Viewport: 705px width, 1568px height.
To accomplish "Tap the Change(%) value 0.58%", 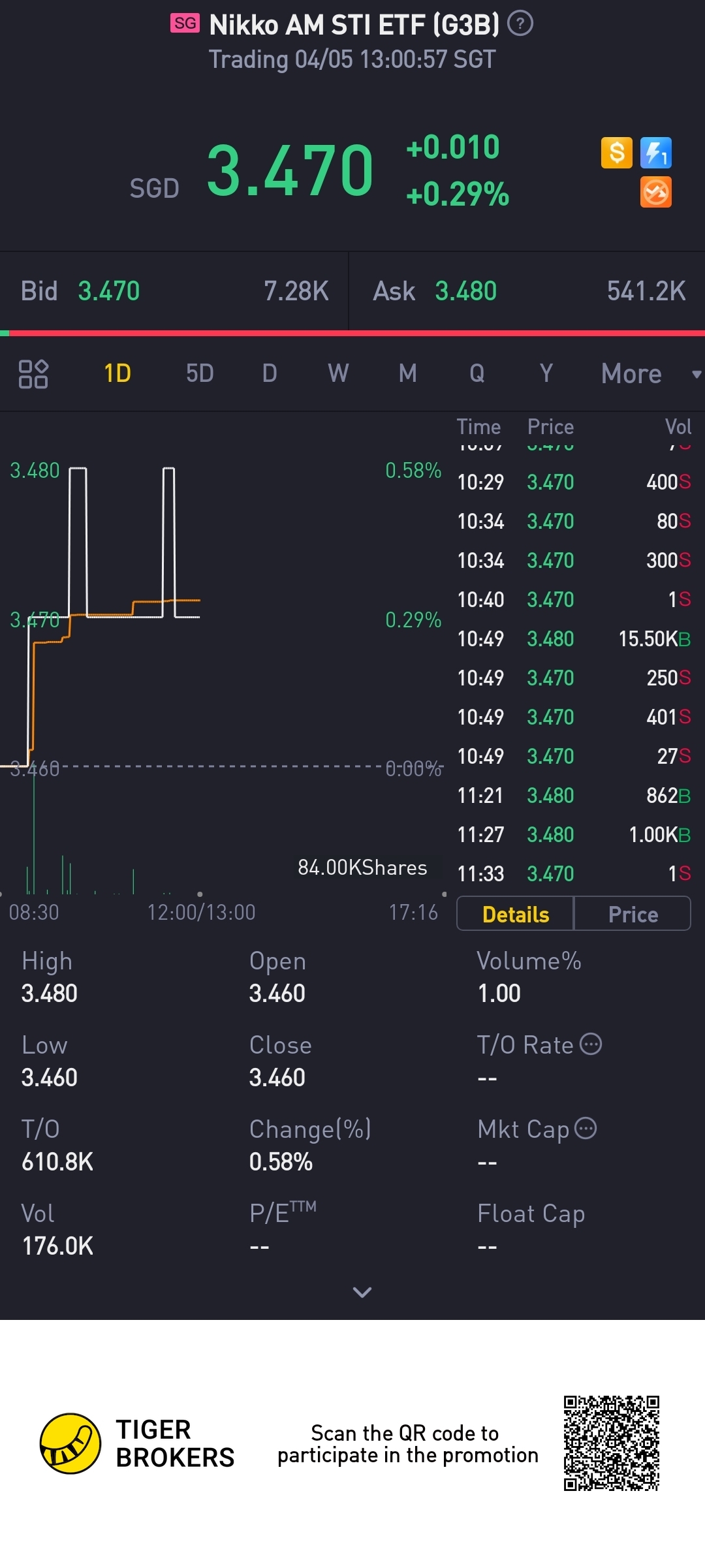I will tap(281, 1162).
